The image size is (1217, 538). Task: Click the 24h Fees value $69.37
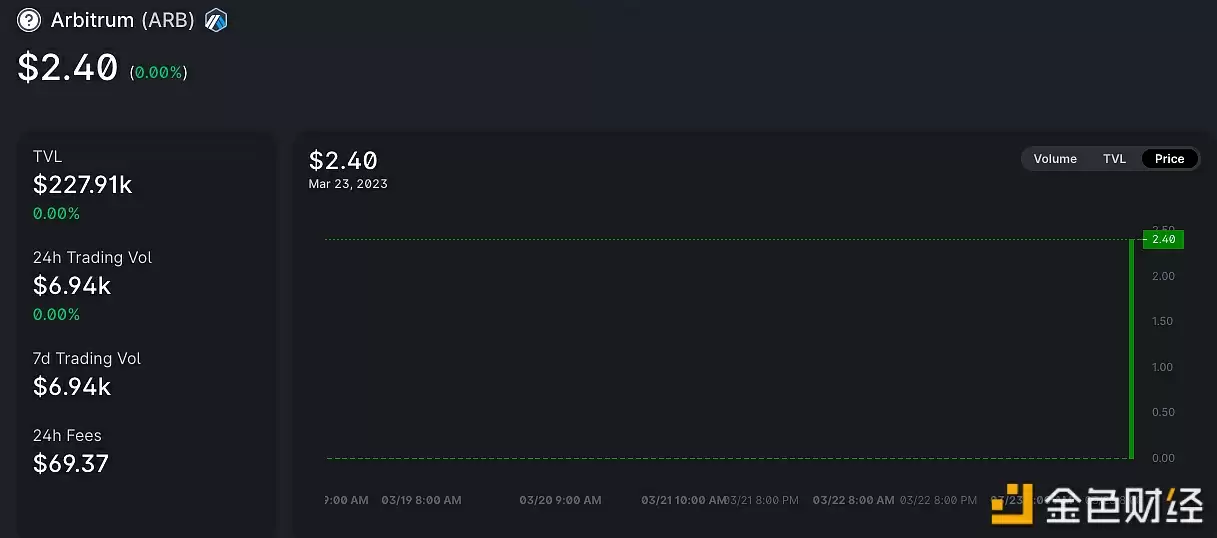tap(71, 464)
